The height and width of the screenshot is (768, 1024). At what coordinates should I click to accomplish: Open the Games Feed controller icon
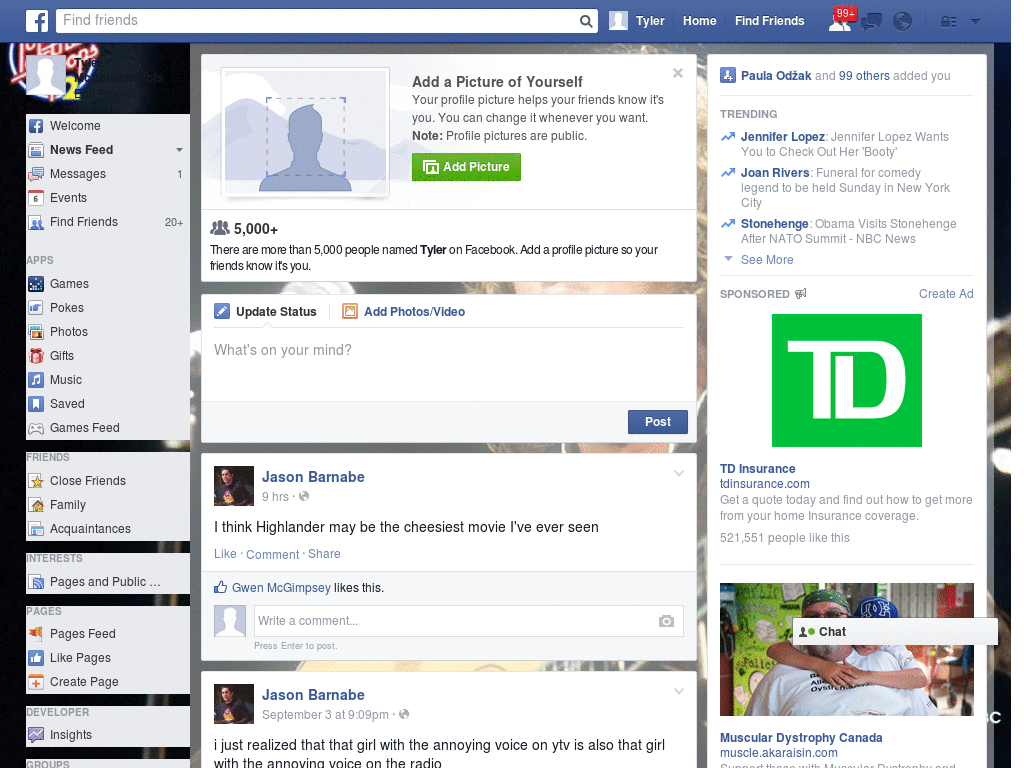36,428
